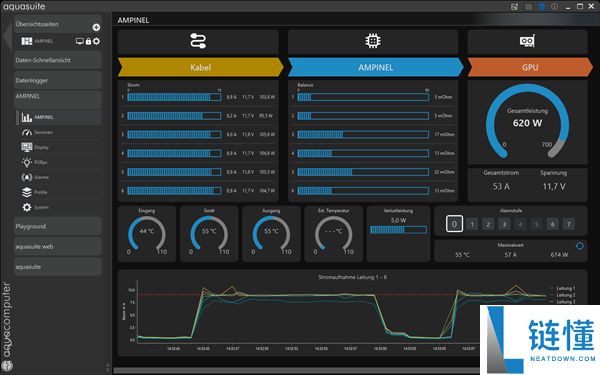Click the Verlustleistung 5,0 W bar
The height and width of the screenshot is (375, 600).
point(398,230)
